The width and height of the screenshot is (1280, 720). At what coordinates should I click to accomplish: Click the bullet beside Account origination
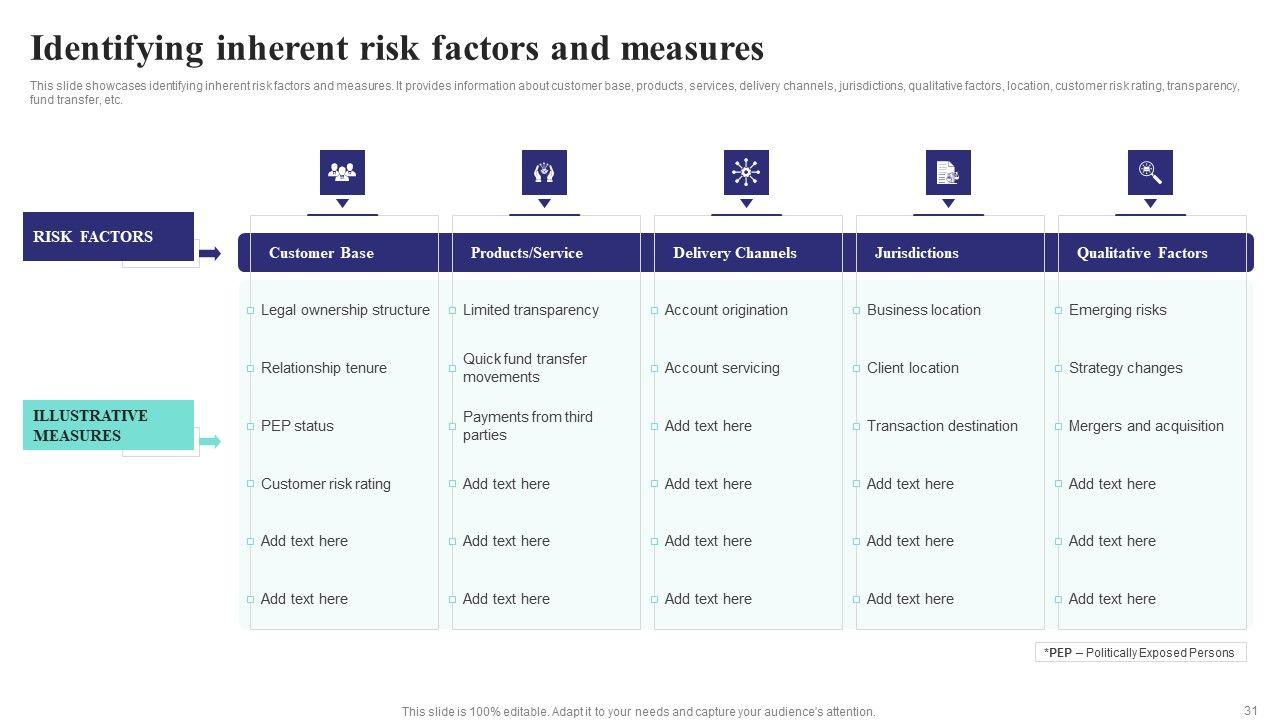[x=655, y=311]
